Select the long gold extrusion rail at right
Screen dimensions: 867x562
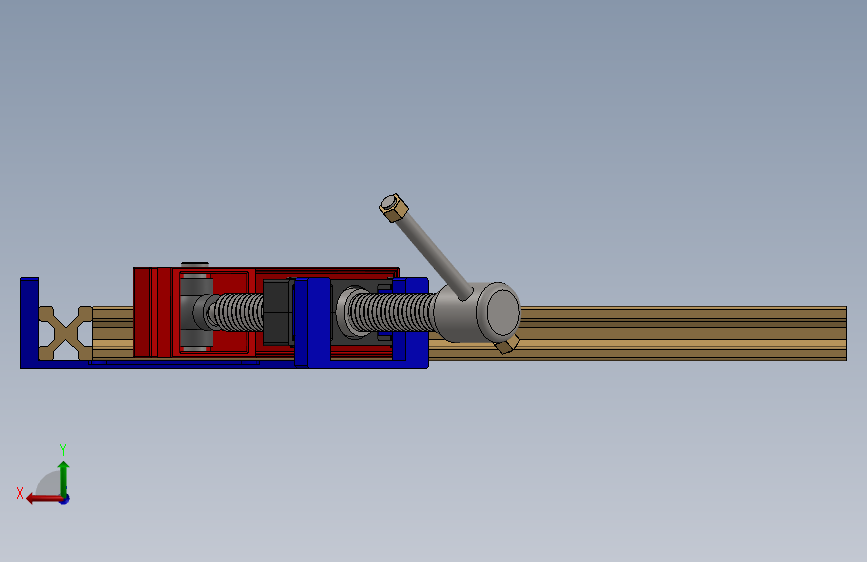coord(683,333)
